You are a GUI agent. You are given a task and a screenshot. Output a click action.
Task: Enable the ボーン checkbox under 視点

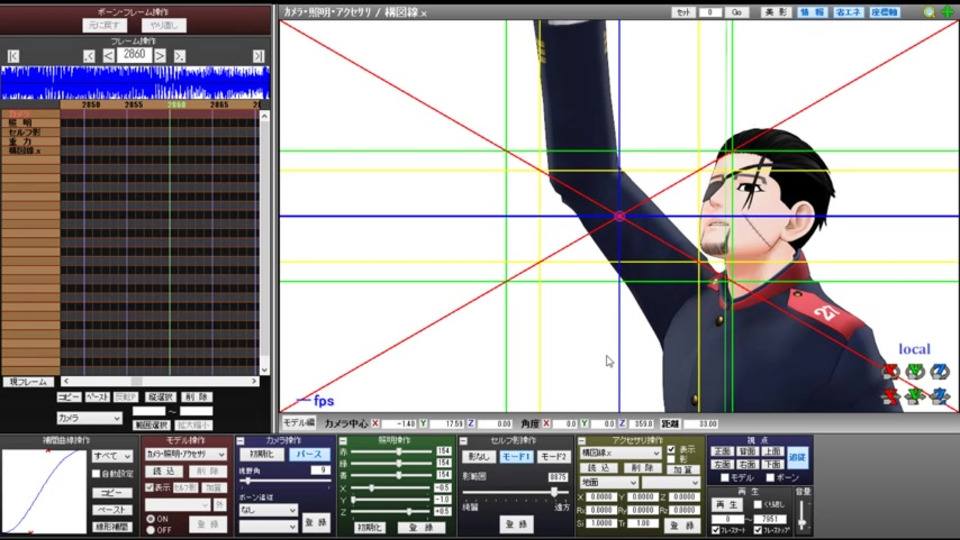(770, 478)
